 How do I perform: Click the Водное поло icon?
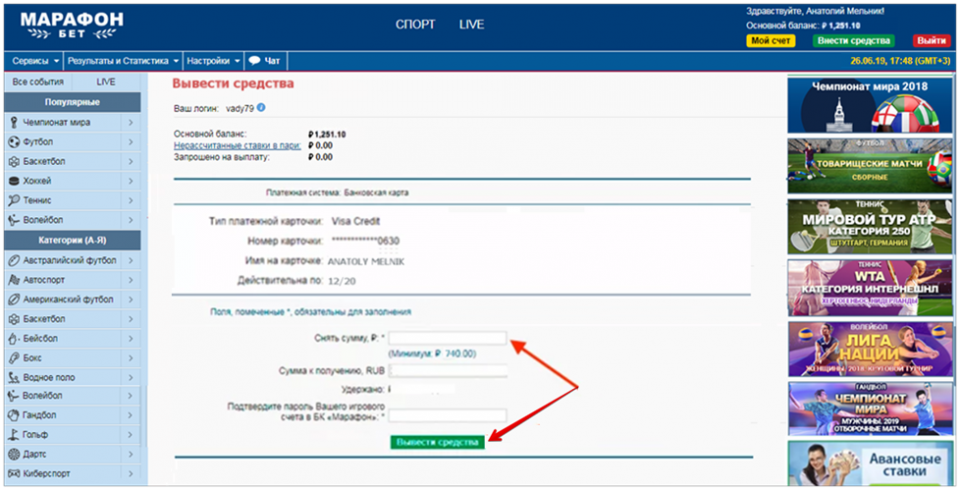click(x=14, y=377)
